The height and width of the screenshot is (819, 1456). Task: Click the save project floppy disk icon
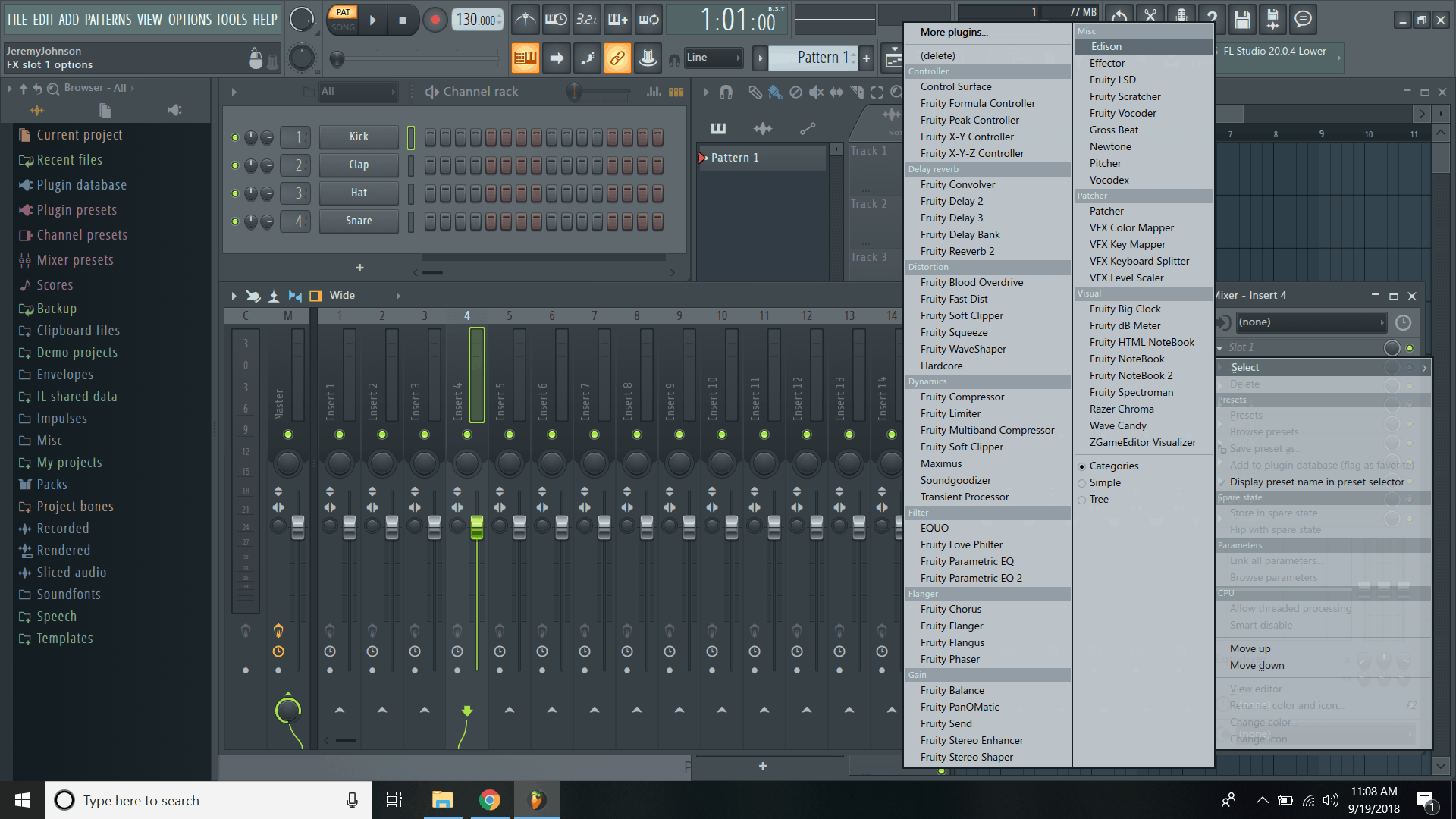(x=1242, y=20)
